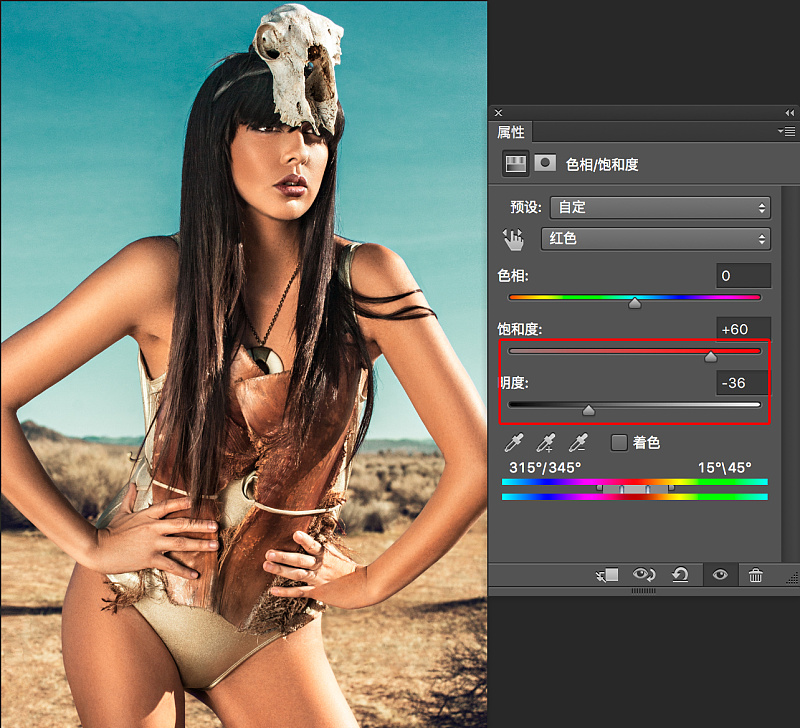Click the 色相/饱和度 panel title
Viewport: 800px width, 728px height.
pyautogui.click(x=602, y=164)
